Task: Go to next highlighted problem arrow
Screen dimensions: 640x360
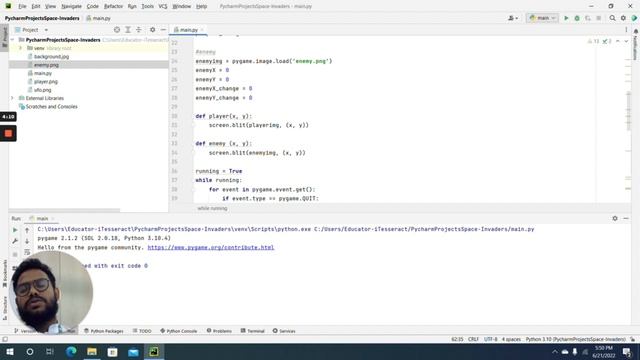Action: coord(626,41)
